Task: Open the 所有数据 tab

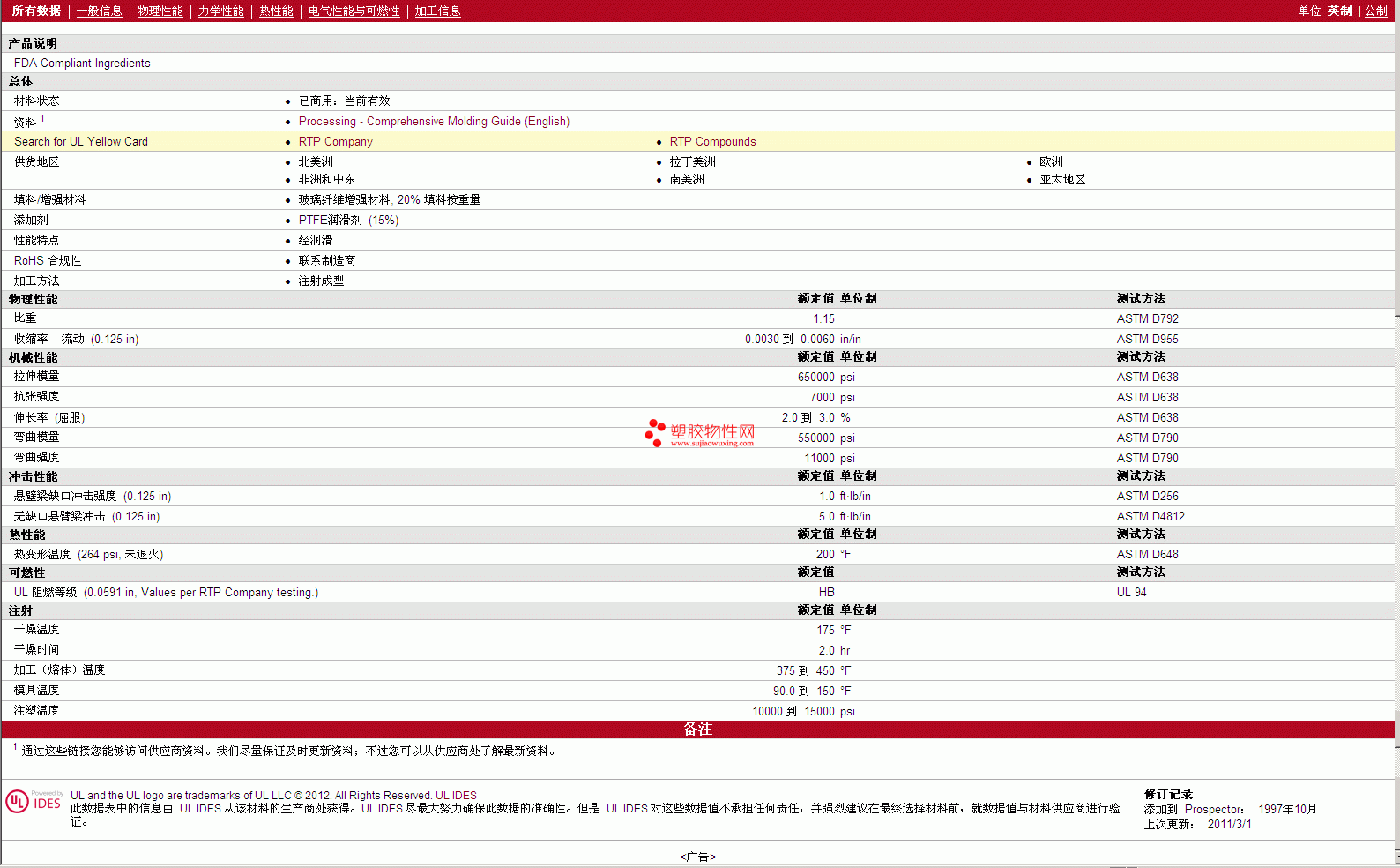Action: click(36, 11)
